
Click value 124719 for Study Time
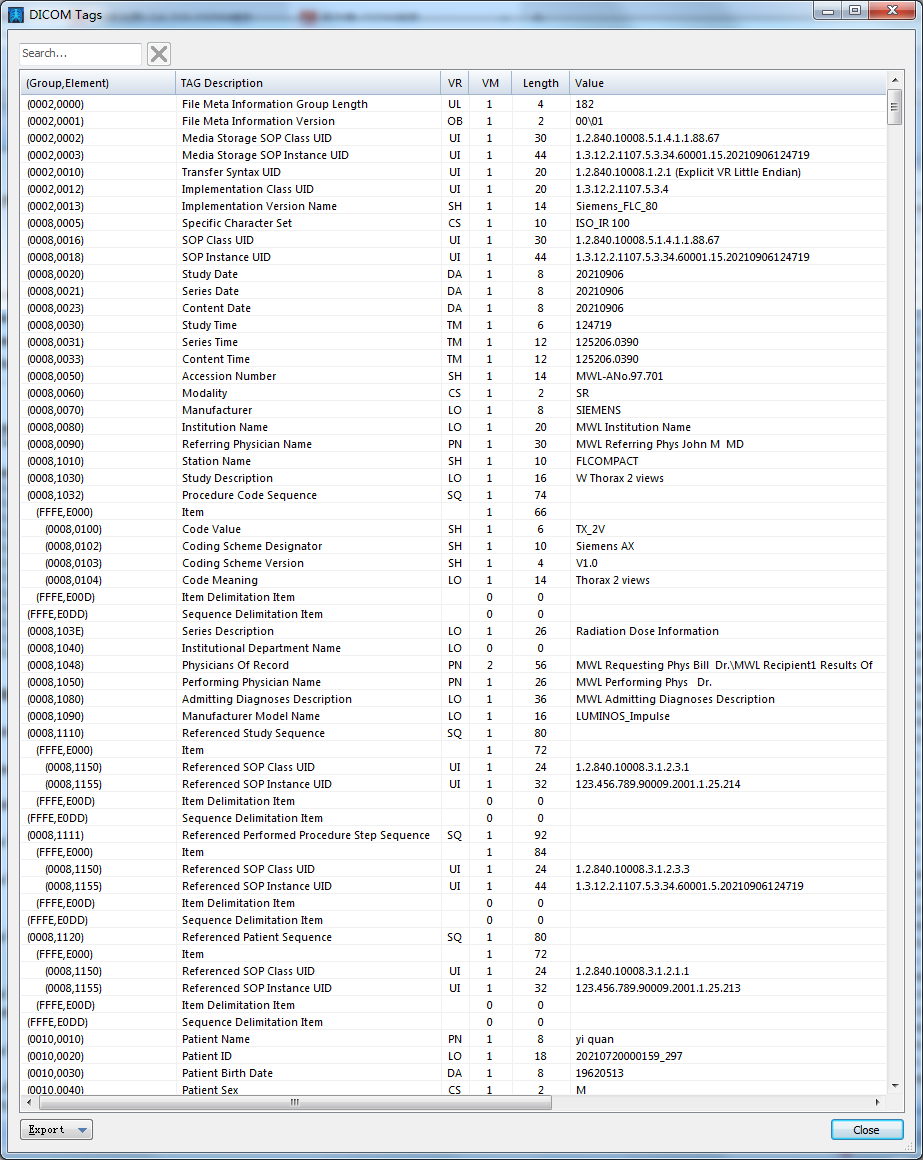click(x=593, y=326)
